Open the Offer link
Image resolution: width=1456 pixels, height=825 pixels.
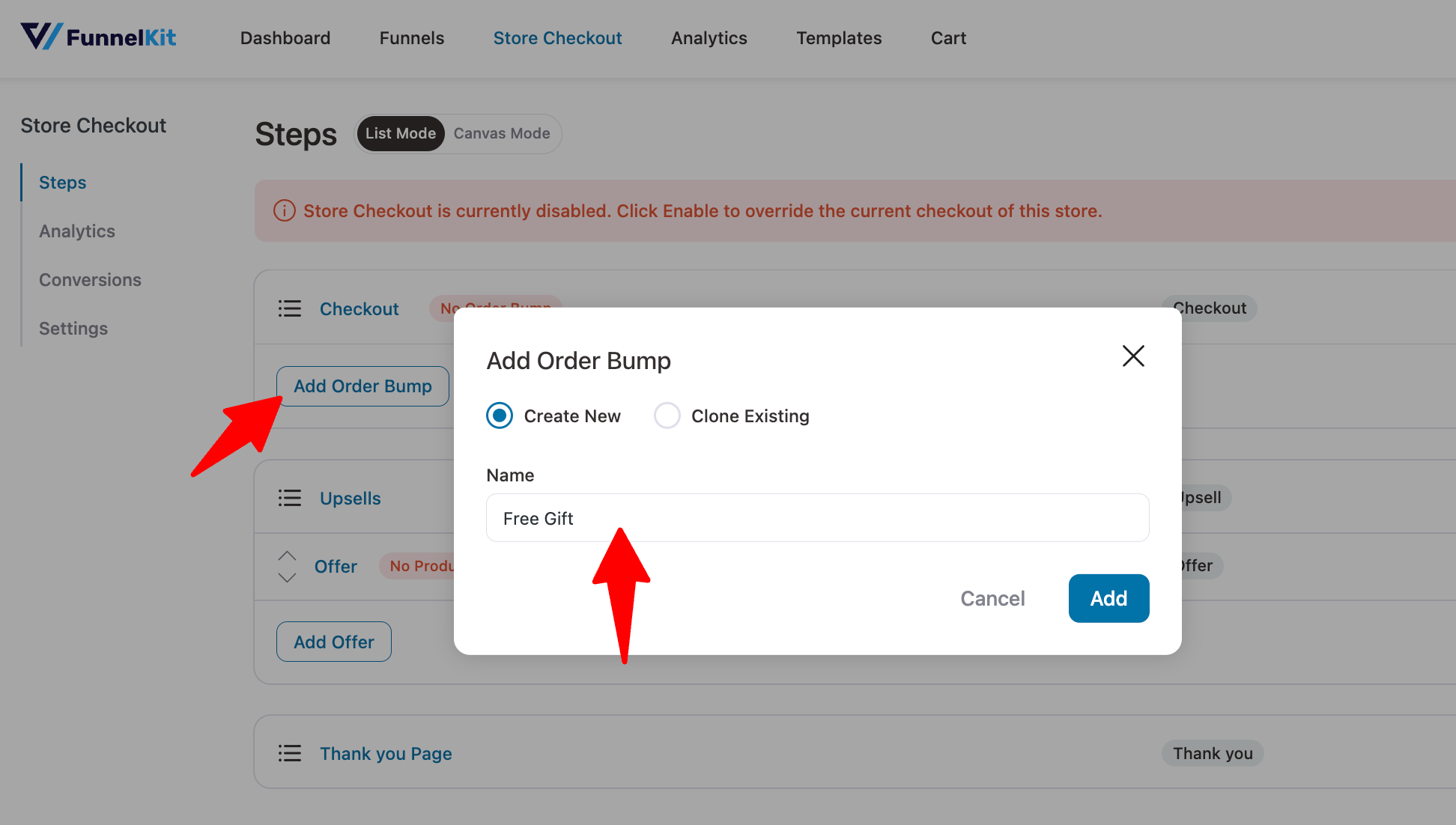336,567
